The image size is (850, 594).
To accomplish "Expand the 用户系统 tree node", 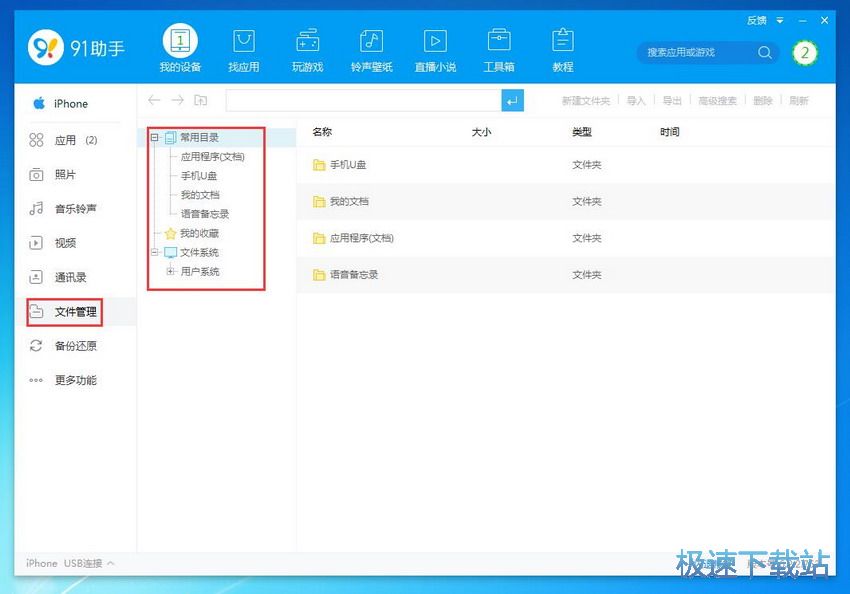I will coord(170,272).
